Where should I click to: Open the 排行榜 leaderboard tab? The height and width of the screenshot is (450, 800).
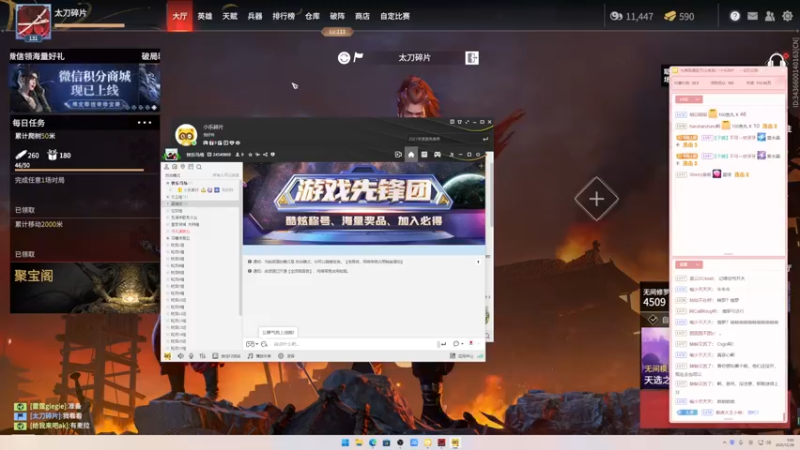284,16
